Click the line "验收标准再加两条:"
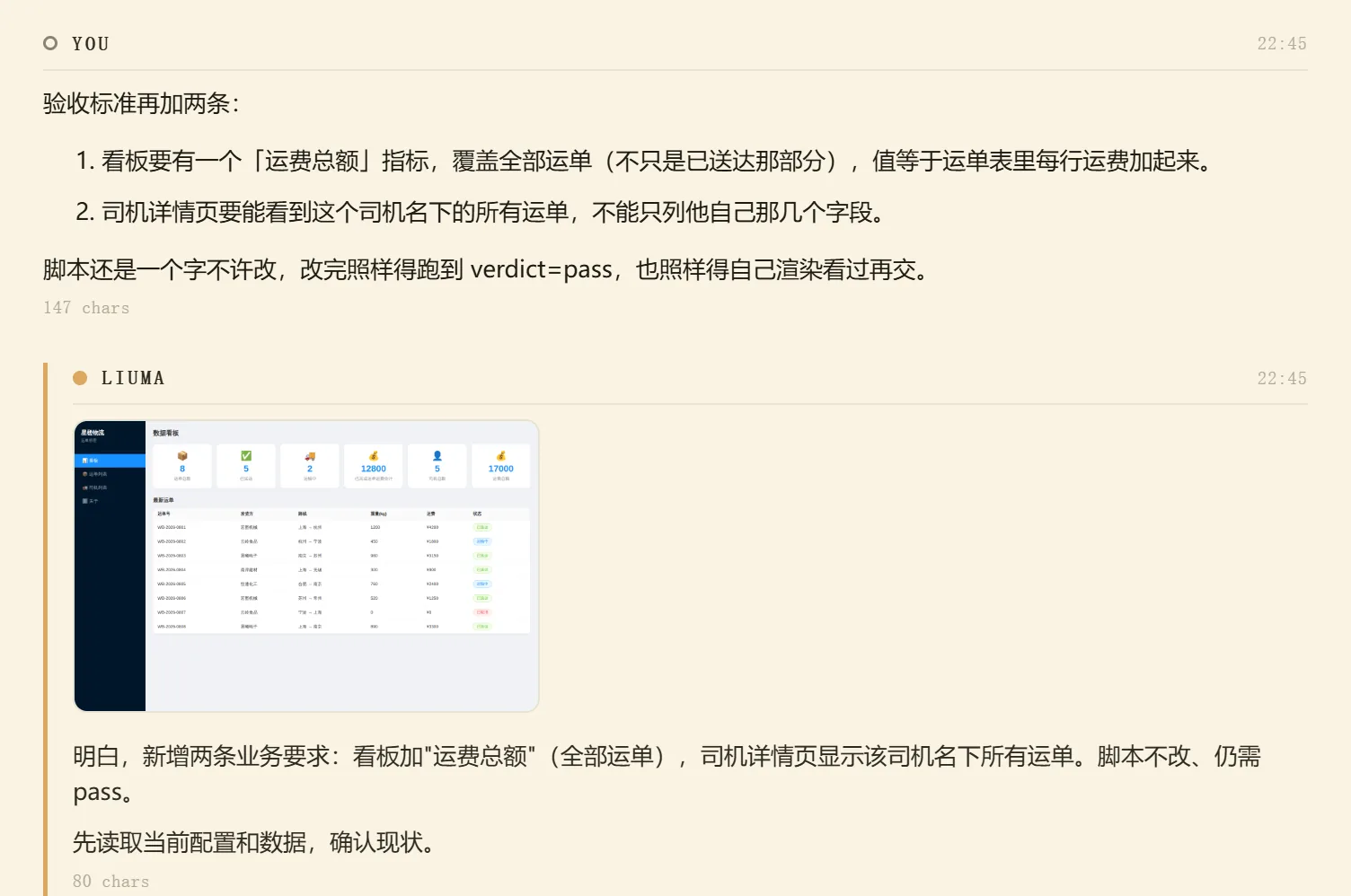This screenshot has height=896, width=1351. 141,104
